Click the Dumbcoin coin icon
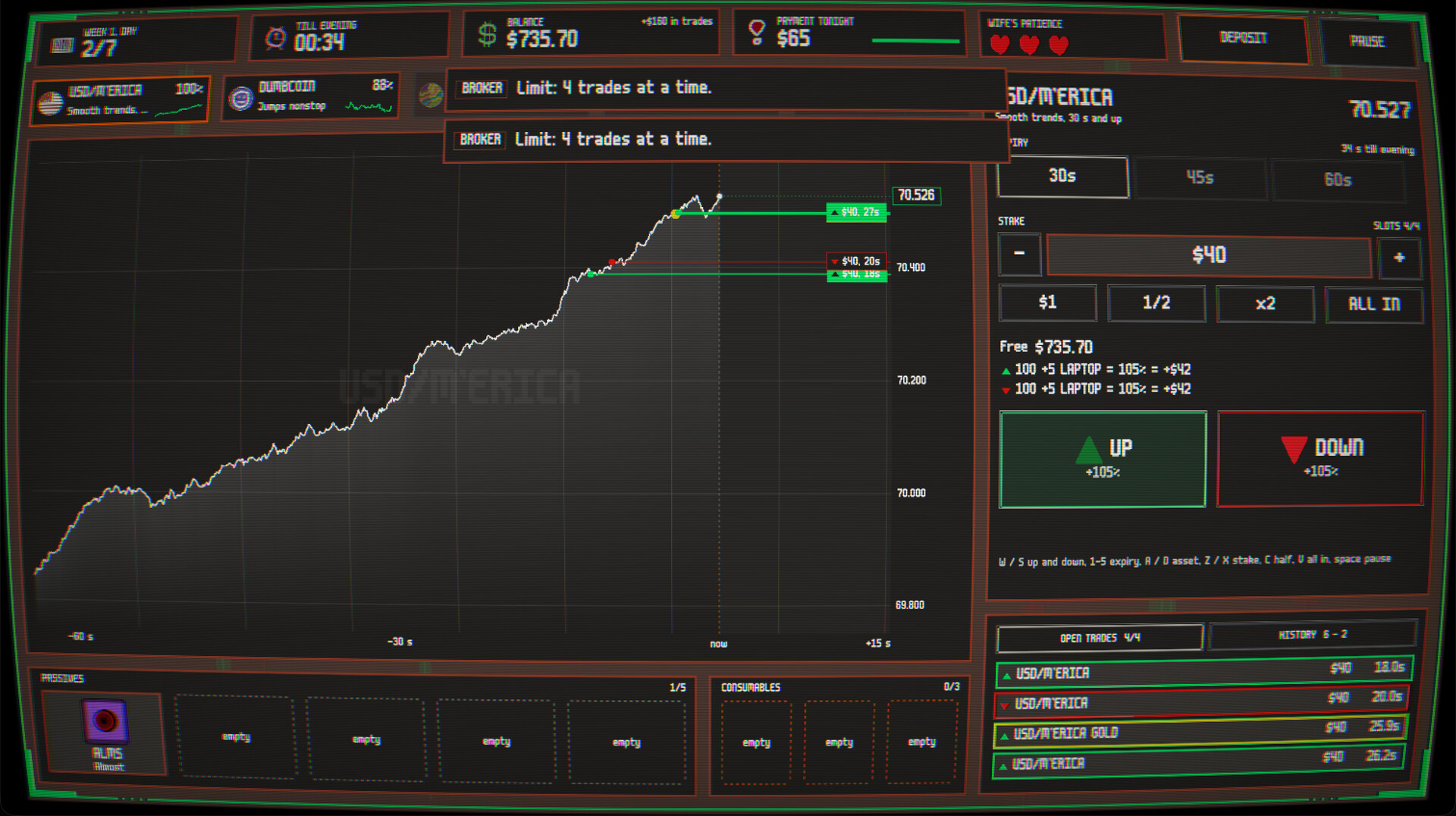The width and height of the screenshot is (1456, 816). coord(241,98)
